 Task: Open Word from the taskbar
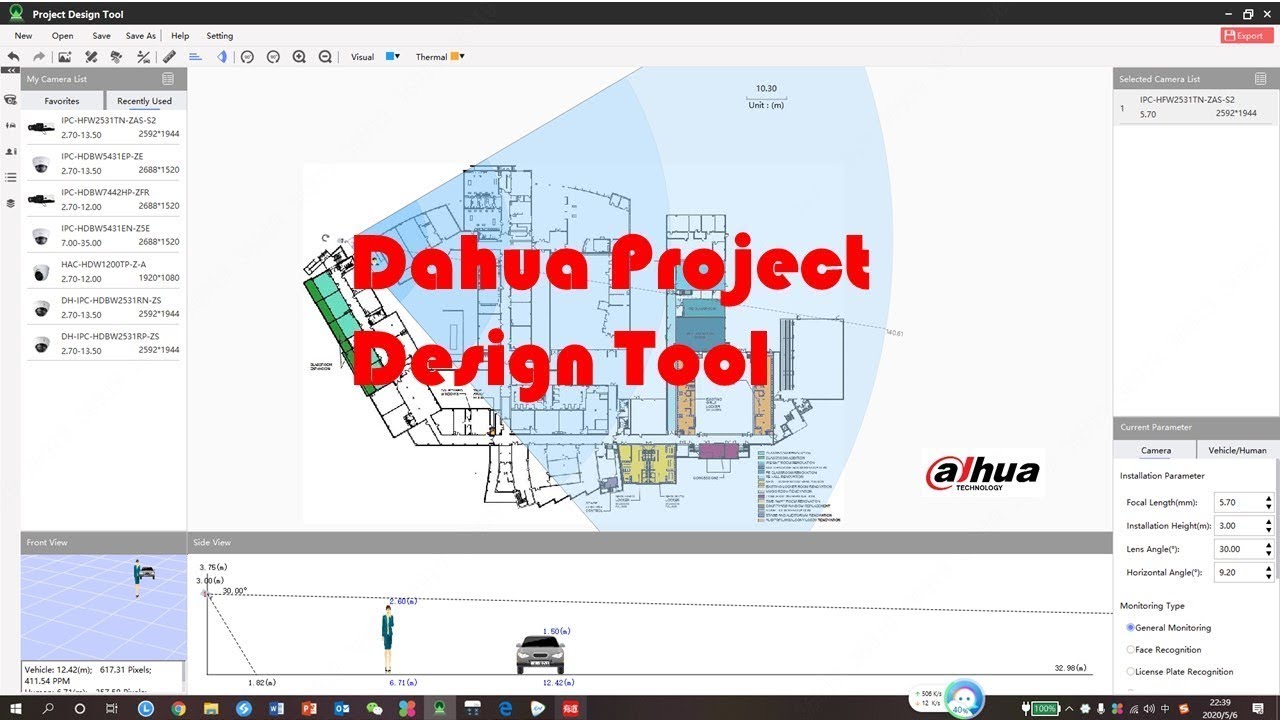click(276, 708)
